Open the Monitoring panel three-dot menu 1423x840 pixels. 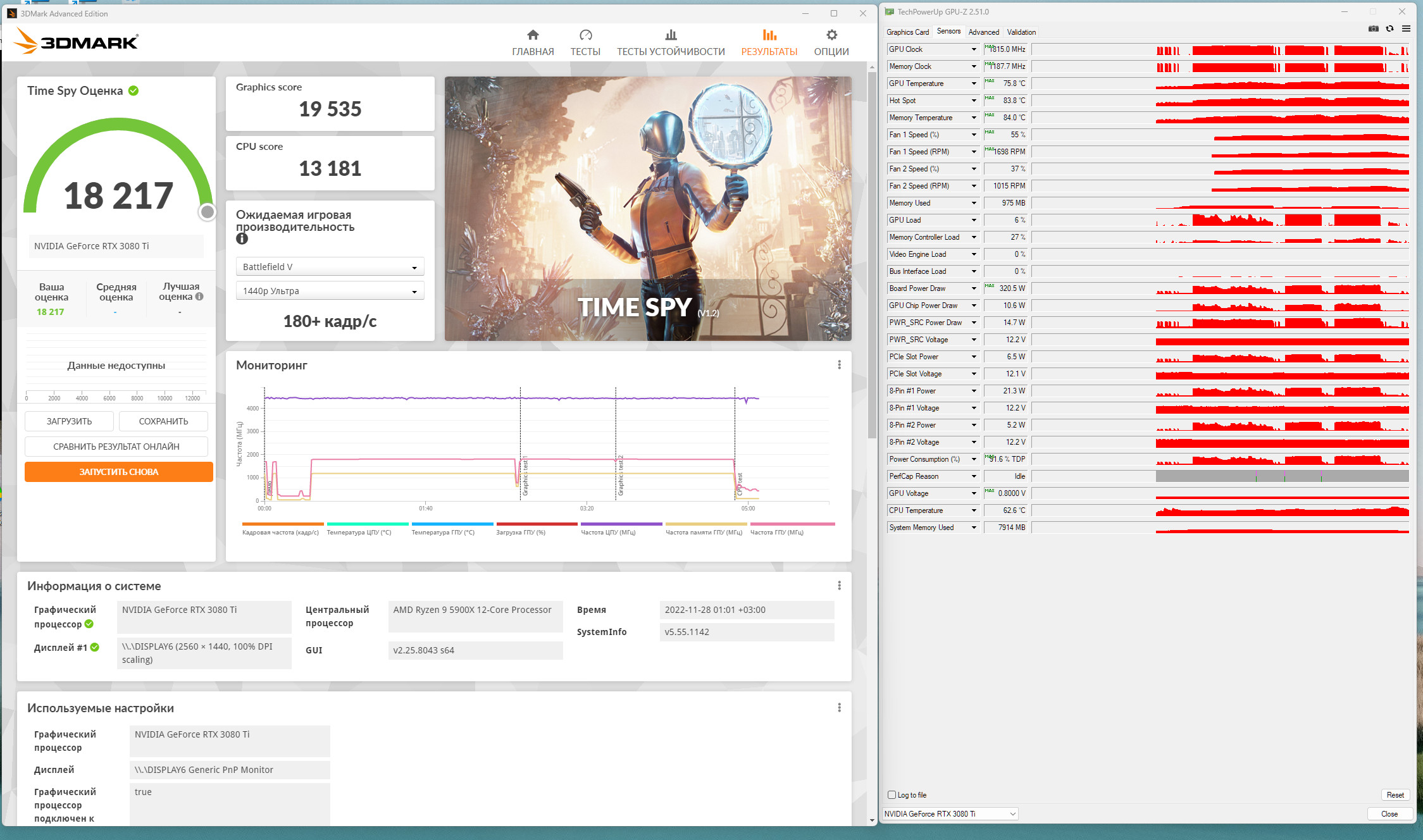point(839,365)
